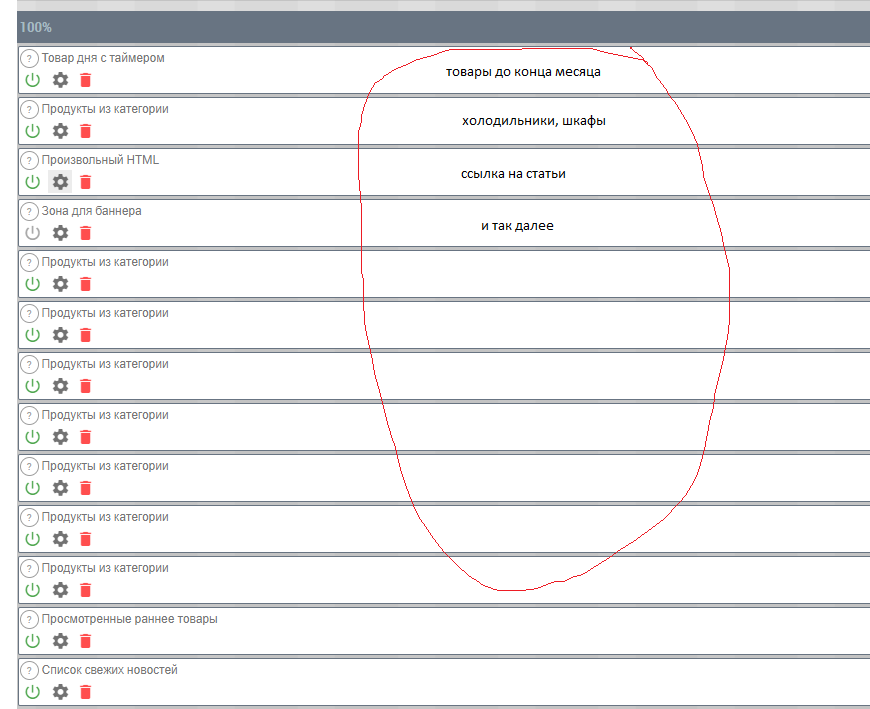The height and width of the screenshot is (709, 870).
Task: Disable the Произвольный HTML module
Action: (x=32, y=182)
